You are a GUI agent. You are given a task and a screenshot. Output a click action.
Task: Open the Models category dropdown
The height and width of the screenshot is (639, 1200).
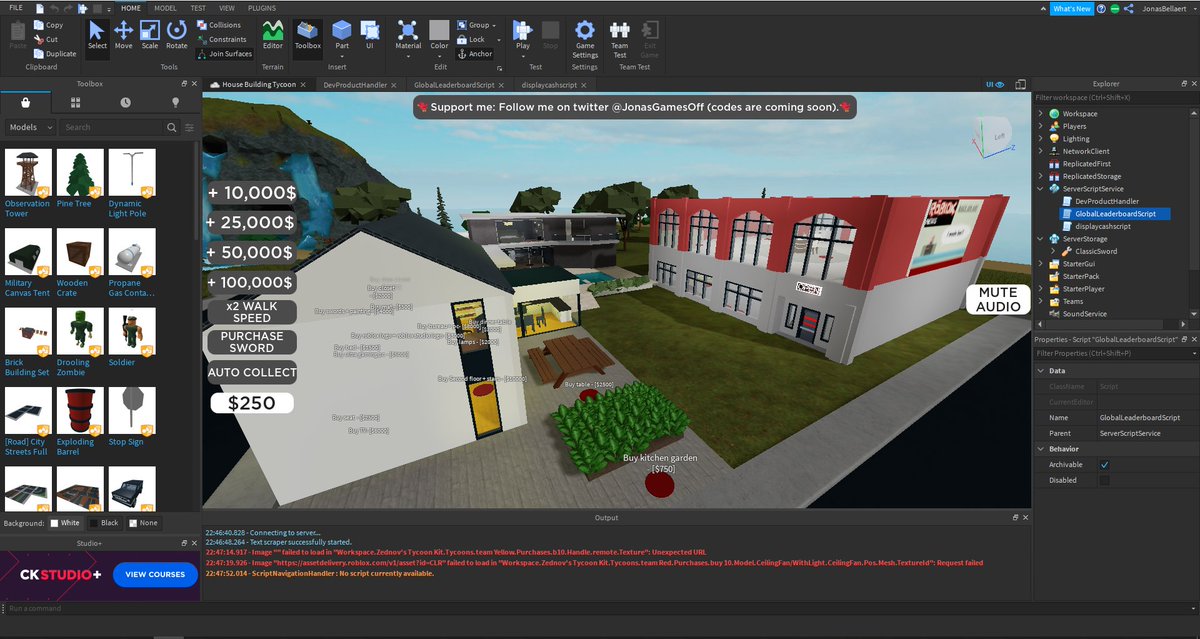pyautogui.click(x=29, y=127)
